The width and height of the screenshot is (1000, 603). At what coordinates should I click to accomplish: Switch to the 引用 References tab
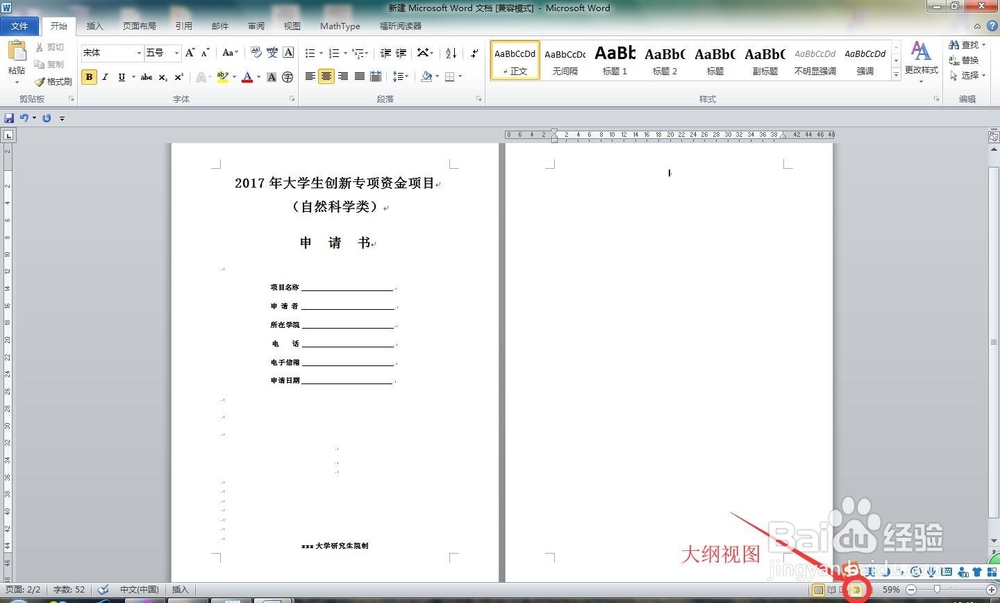(184, 26)
